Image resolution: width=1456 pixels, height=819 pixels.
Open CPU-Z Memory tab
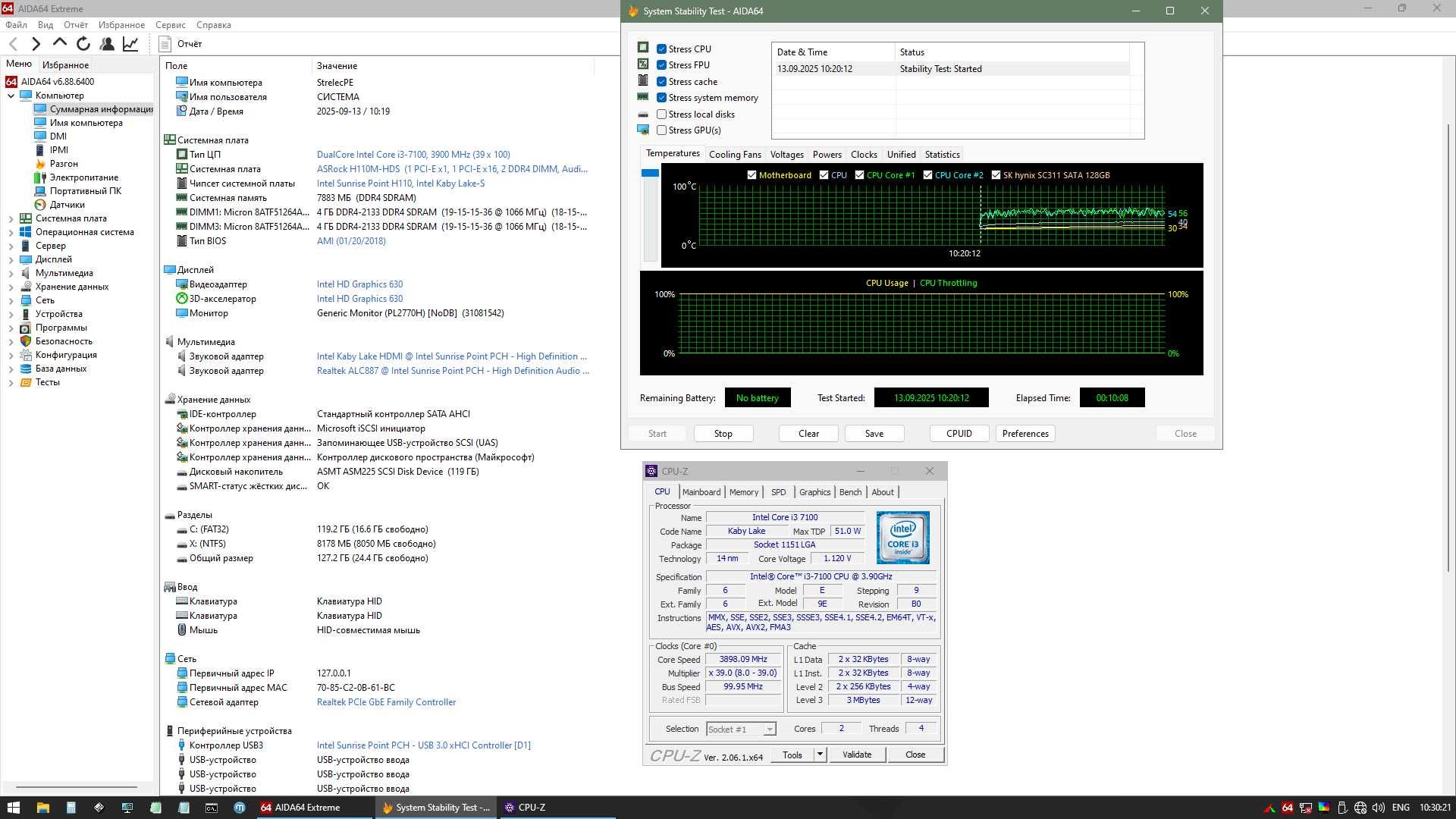(x=743, y=492)
